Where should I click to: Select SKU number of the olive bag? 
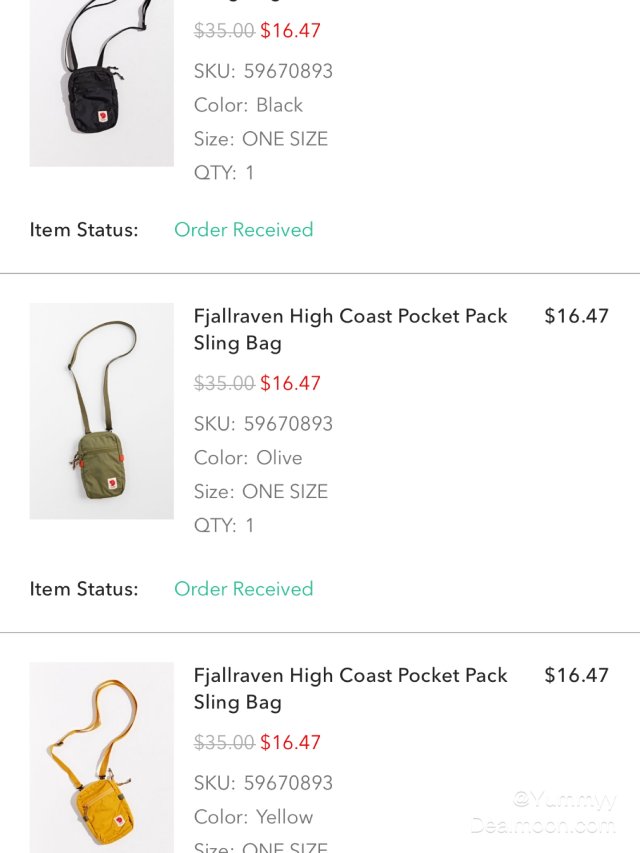click(288, 424)
